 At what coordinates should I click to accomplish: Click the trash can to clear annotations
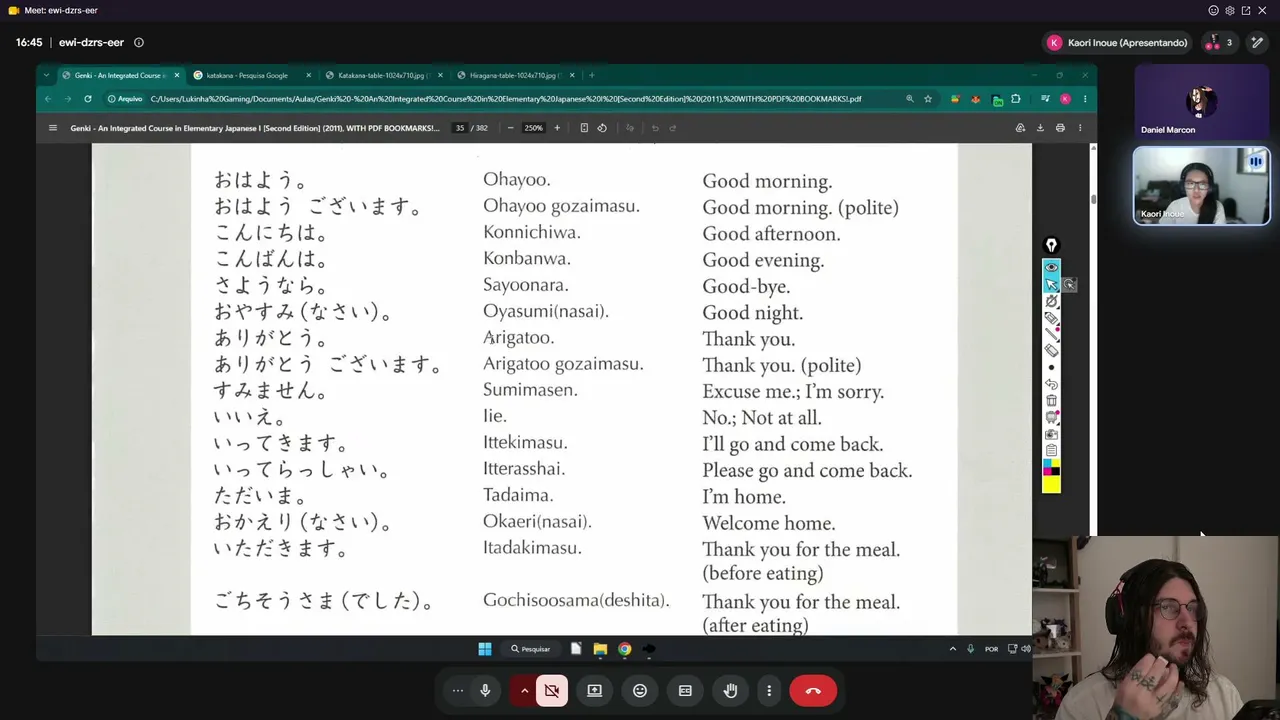[x=1051, y=401]
